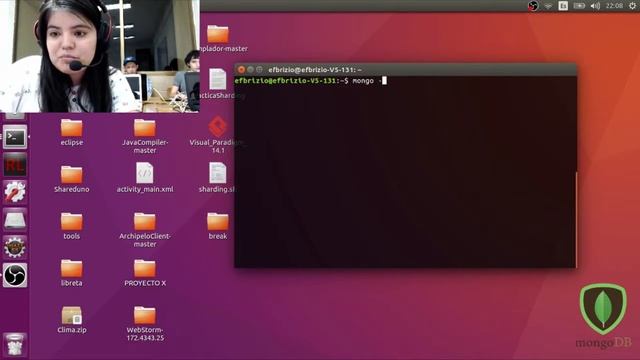Select the activity_main.xml file
Screen dimensions: 640x360
point(145,178)
